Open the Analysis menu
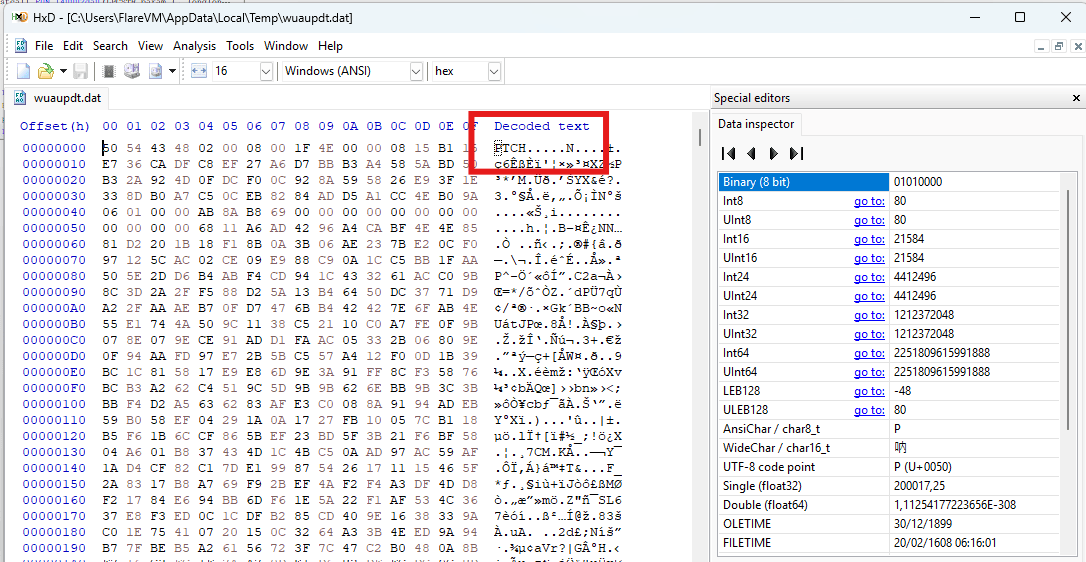This screenshot has width=1086, height=562. pyautogui.click(x=195, y=46)
